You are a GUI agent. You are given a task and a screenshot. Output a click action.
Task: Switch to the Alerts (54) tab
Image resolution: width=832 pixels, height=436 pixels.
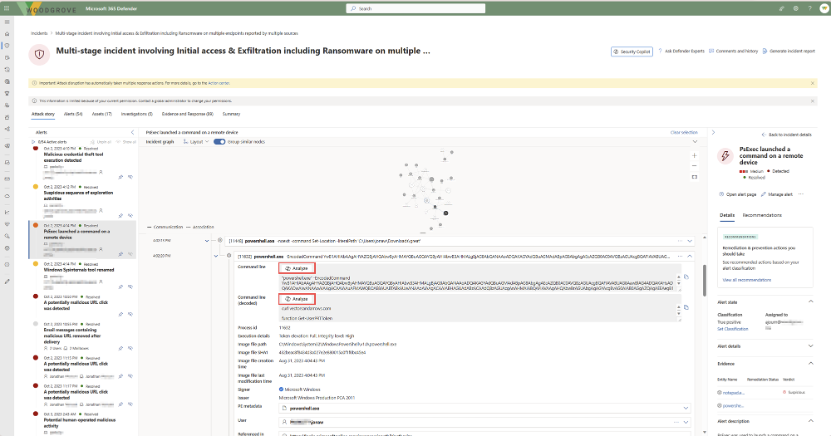[73, 114]
